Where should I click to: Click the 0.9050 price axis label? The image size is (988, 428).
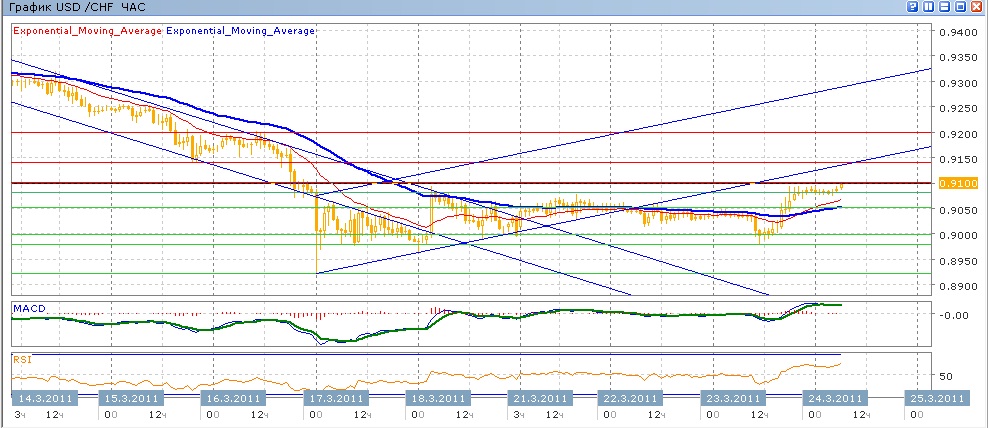958,209
